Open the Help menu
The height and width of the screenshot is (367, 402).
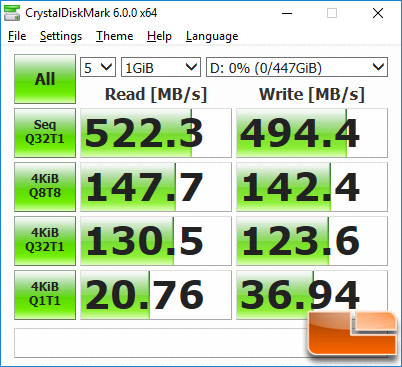(159, 36)
